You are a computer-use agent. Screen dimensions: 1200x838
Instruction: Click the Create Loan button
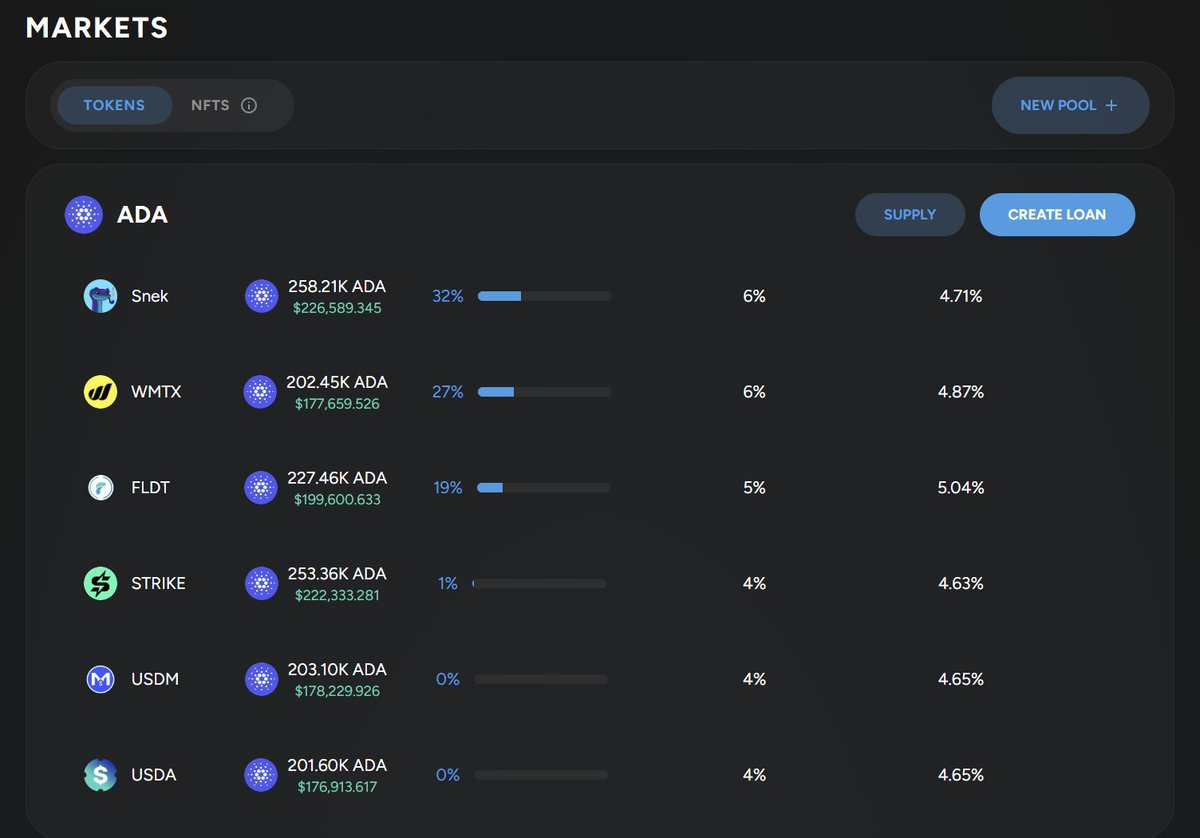click(1057, 215)
